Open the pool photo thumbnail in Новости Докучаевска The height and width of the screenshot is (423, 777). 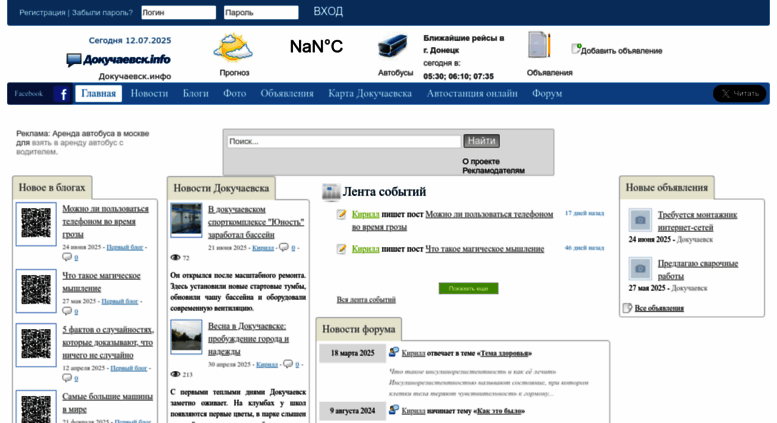point(186,219)
